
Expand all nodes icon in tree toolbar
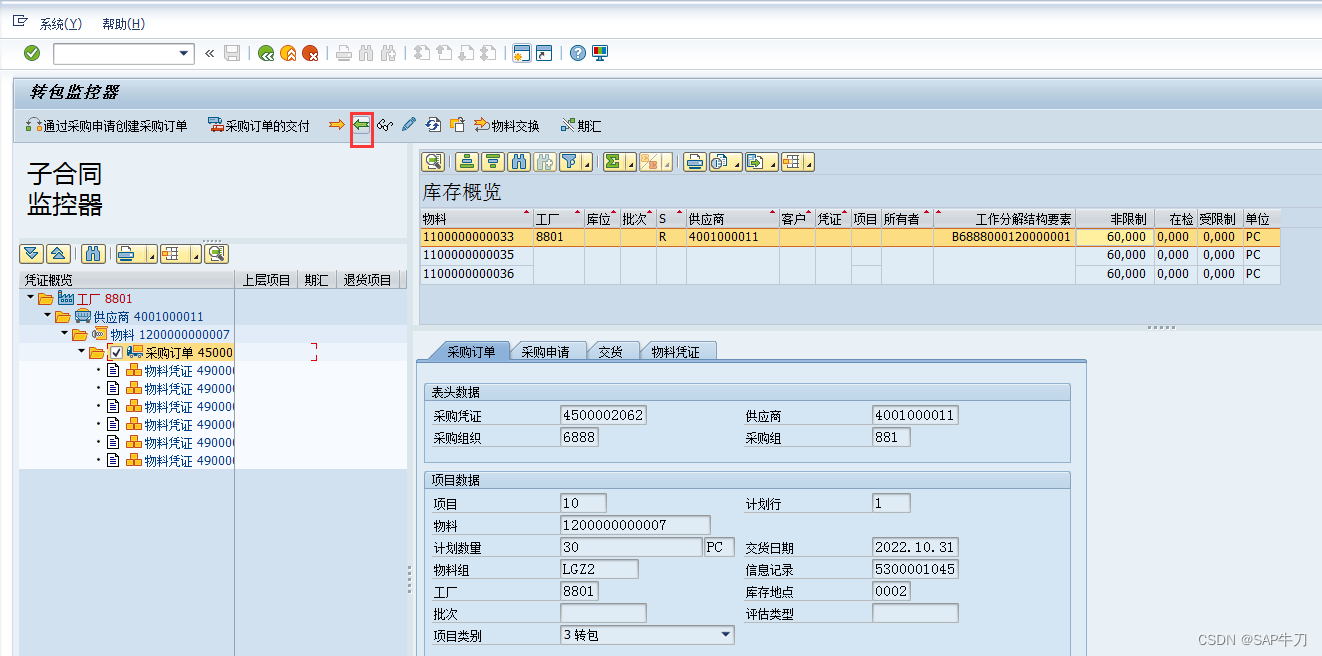[x=31, y=254]
